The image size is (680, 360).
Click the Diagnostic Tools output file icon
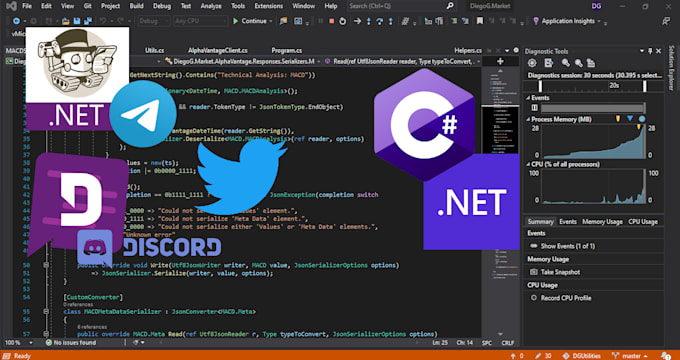(549, 63)
